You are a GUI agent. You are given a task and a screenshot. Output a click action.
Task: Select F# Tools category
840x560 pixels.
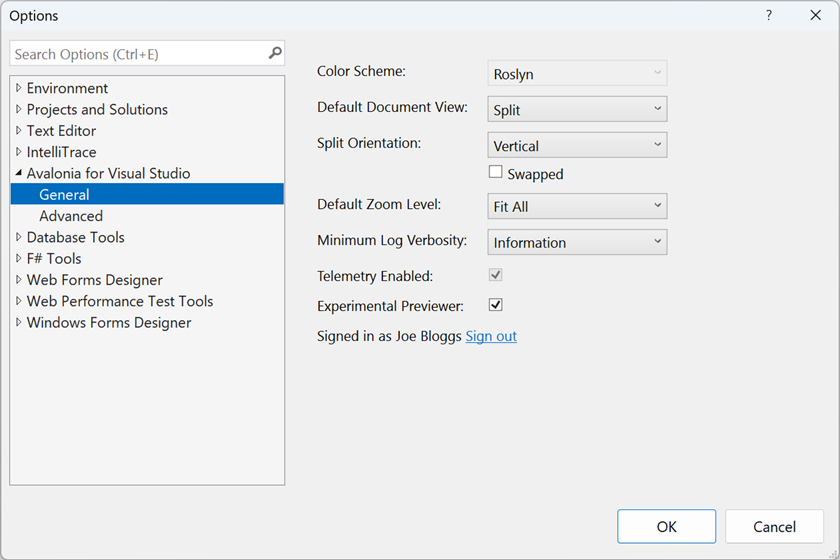point(54,258)
